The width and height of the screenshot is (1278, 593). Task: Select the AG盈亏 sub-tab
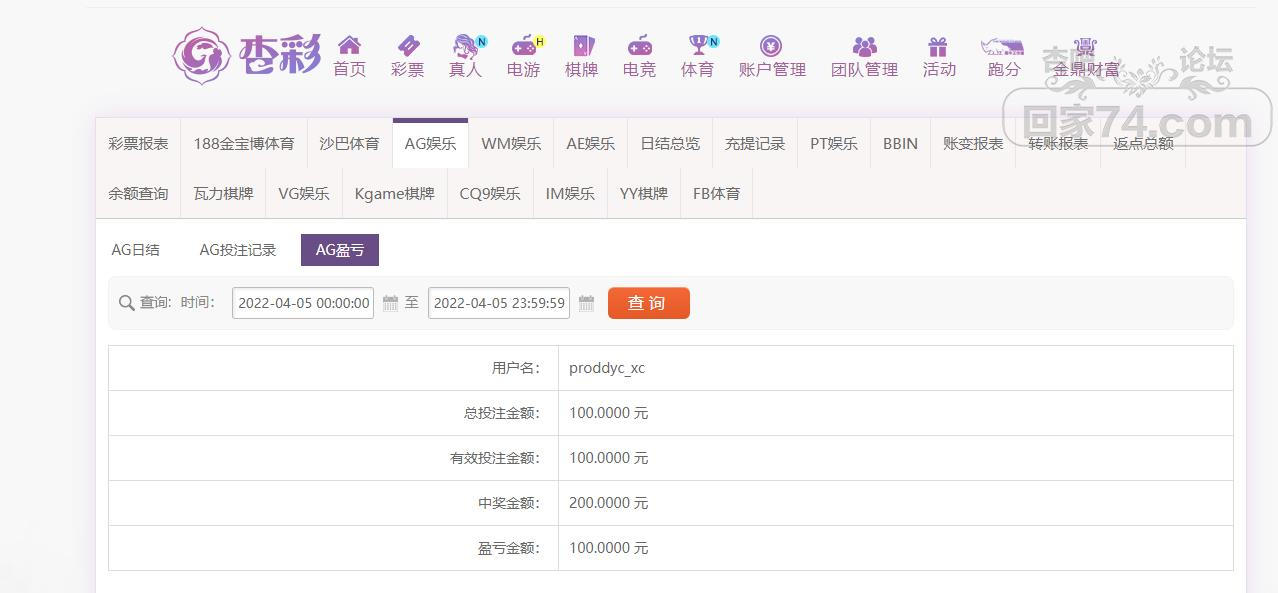(x=340, y=250)
